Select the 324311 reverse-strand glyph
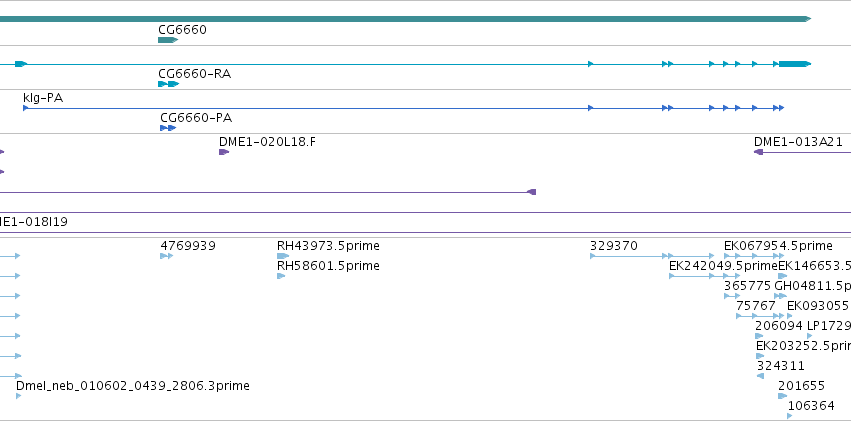This screenshot has height=421, width=851. pyautogui.click(x=760, y=376)
